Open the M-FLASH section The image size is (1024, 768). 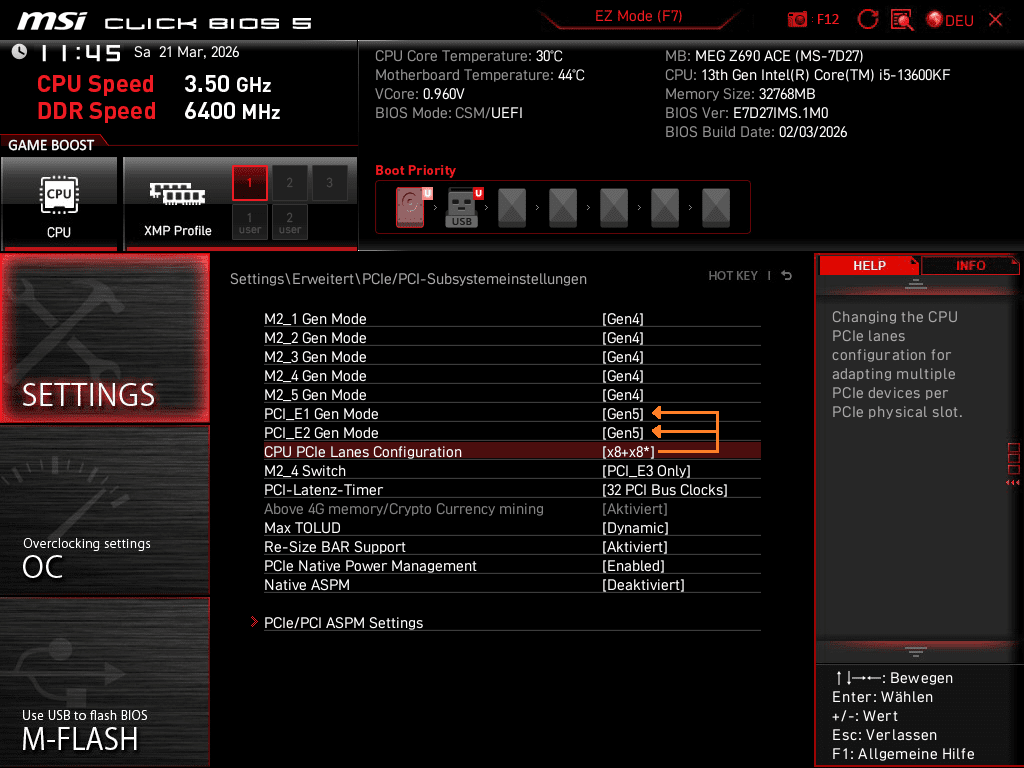[x=104, y=682]
